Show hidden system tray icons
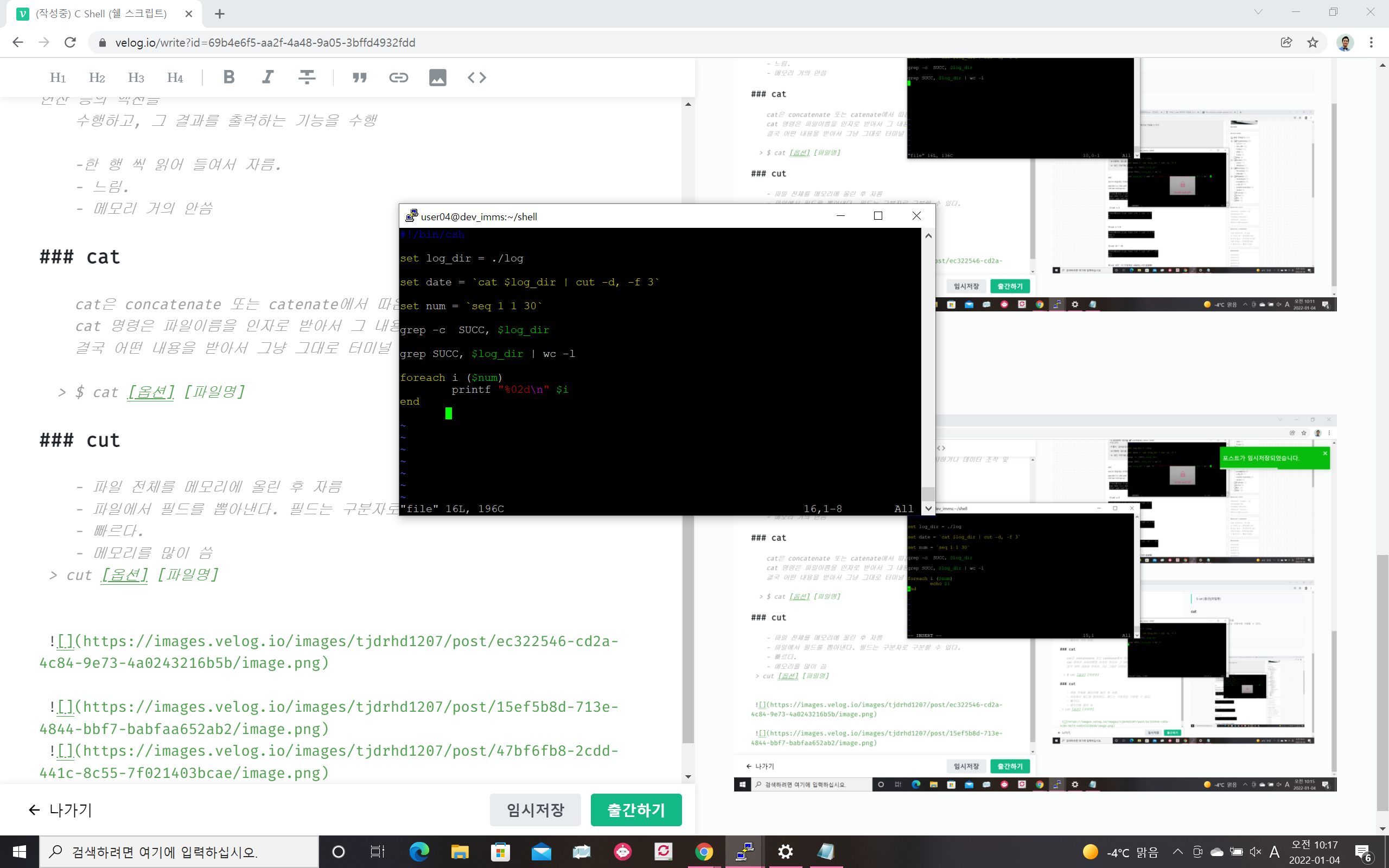This screenshot has width=1389, height=868. coord(1178,852)
